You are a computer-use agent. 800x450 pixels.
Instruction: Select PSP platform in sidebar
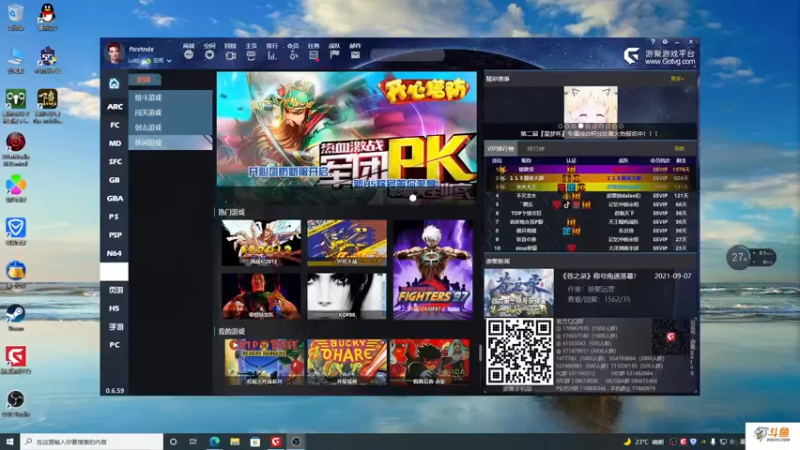point(115,235)
